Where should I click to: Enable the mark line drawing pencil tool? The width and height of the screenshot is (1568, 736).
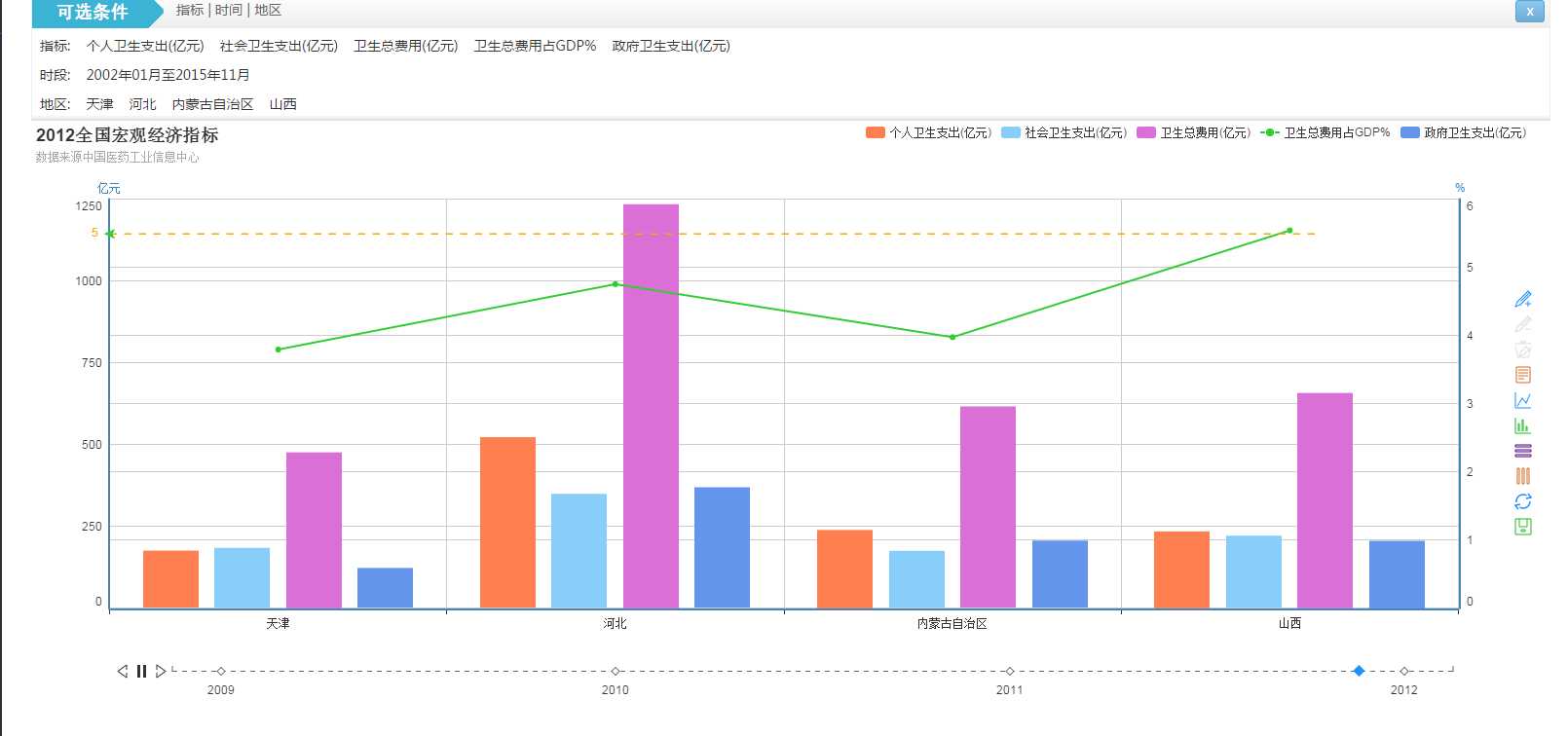(1523, 299)
